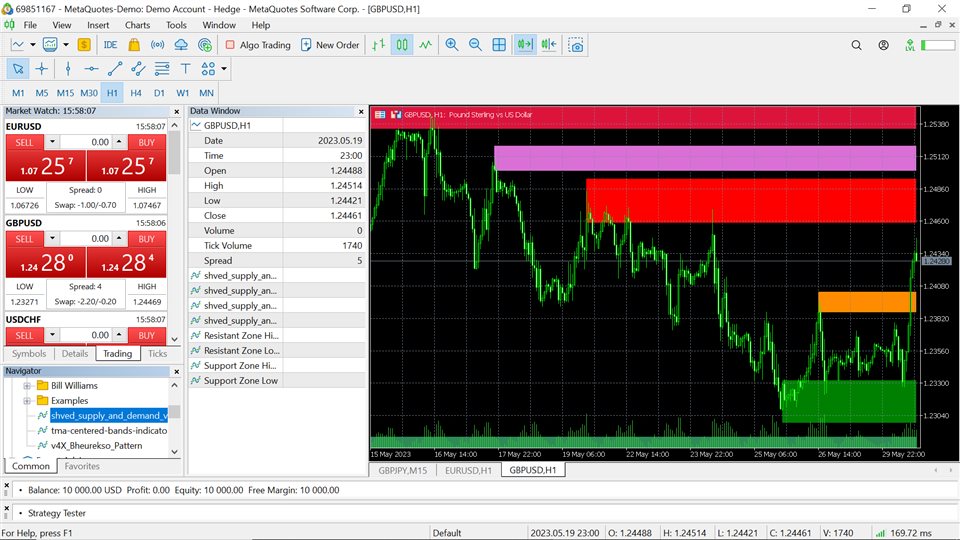The image size is (960, 540).
Task: Toggle Algo Trading button
Action: point(258,45)
